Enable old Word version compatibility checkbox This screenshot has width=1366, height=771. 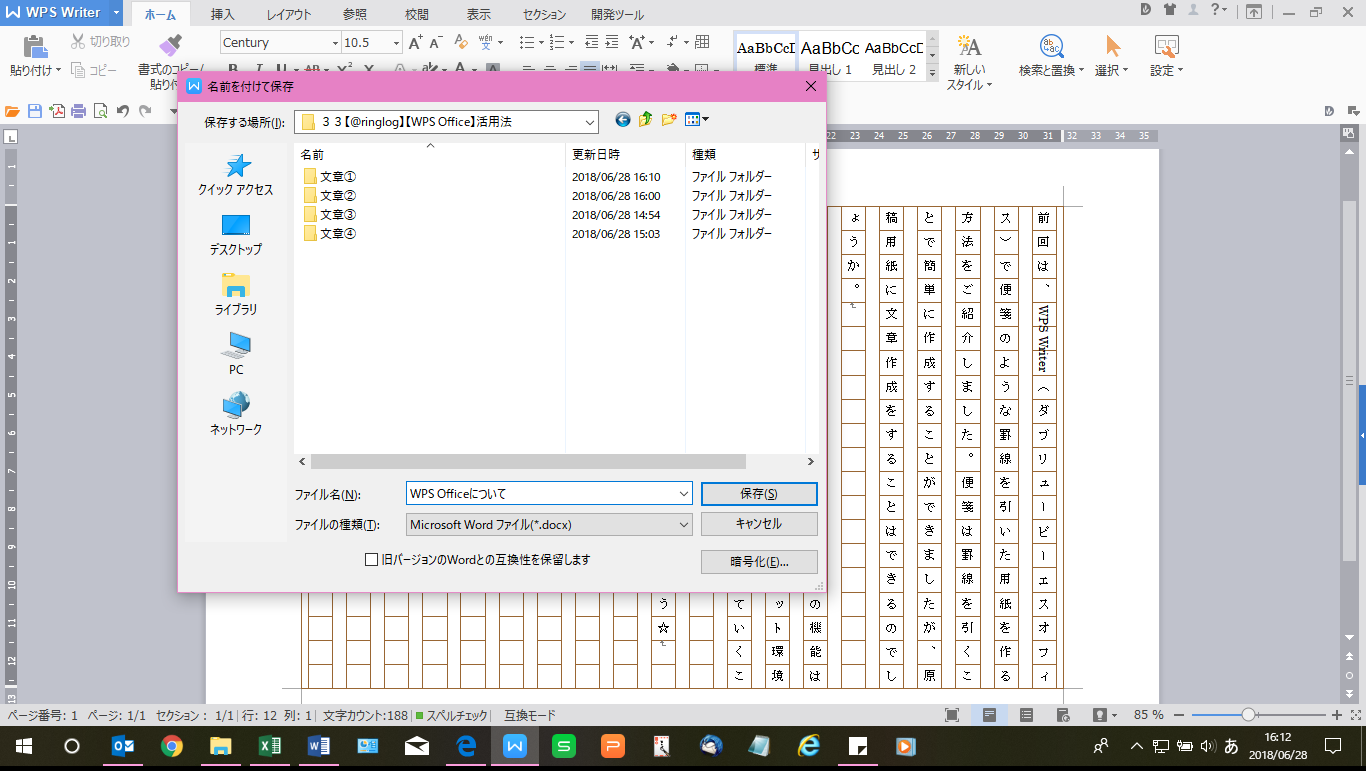click(x=371, y=560)
